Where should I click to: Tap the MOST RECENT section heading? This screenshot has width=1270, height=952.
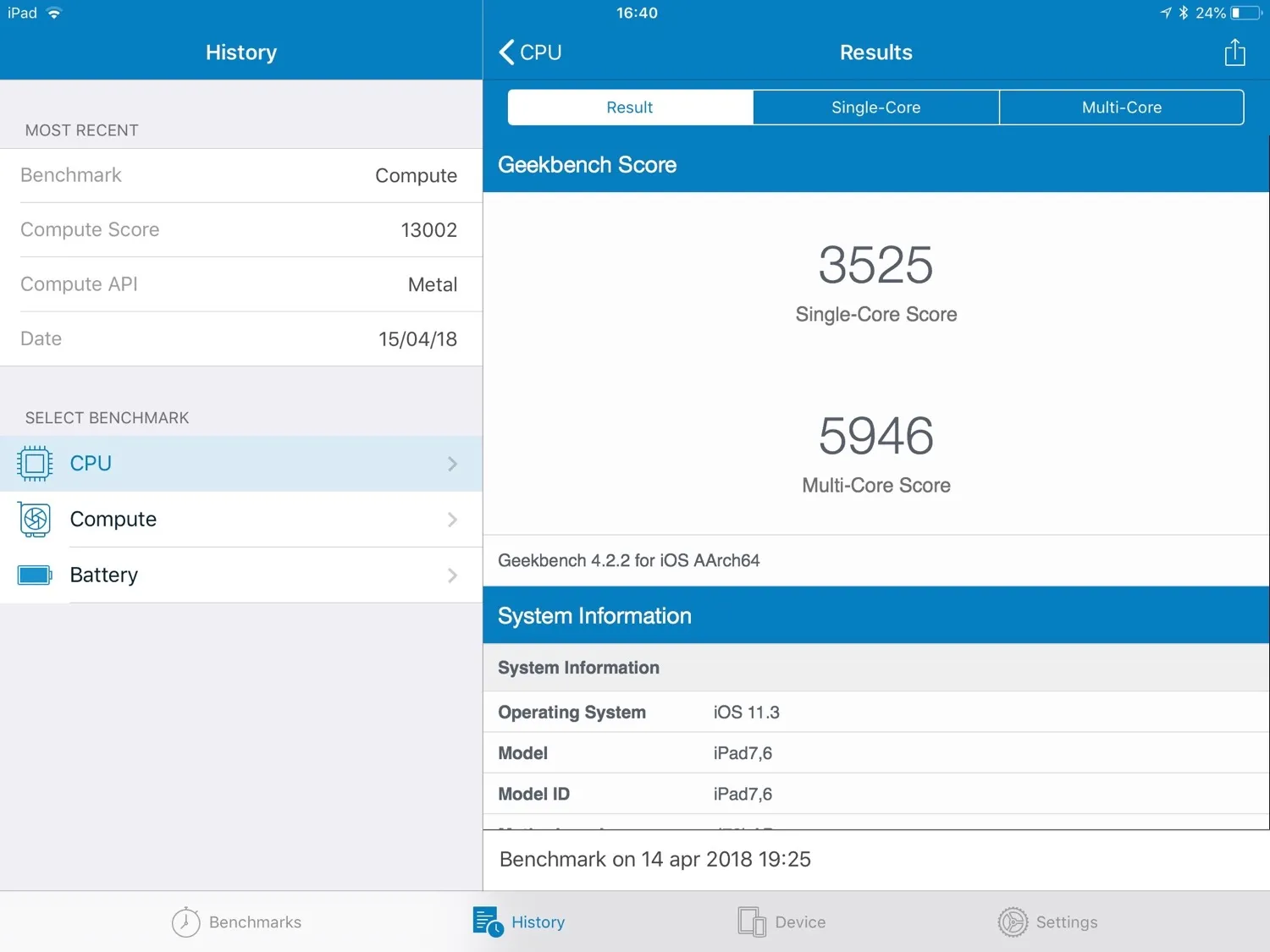pyautogui.click(x=82, y=130)
